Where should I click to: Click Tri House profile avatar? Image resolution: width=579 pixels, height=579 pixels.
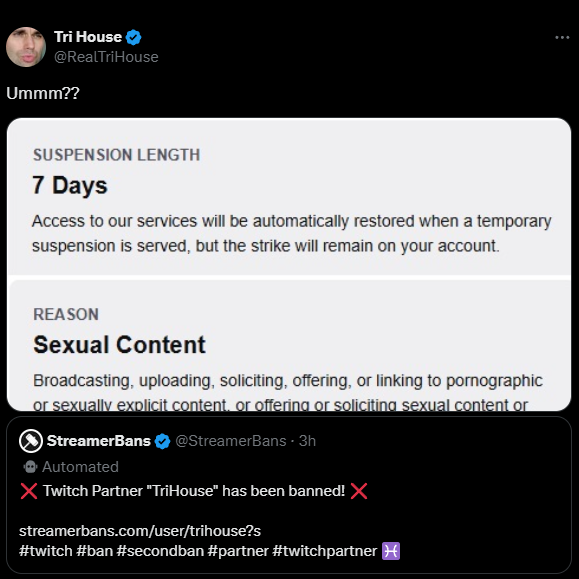[x=26, y=47]
